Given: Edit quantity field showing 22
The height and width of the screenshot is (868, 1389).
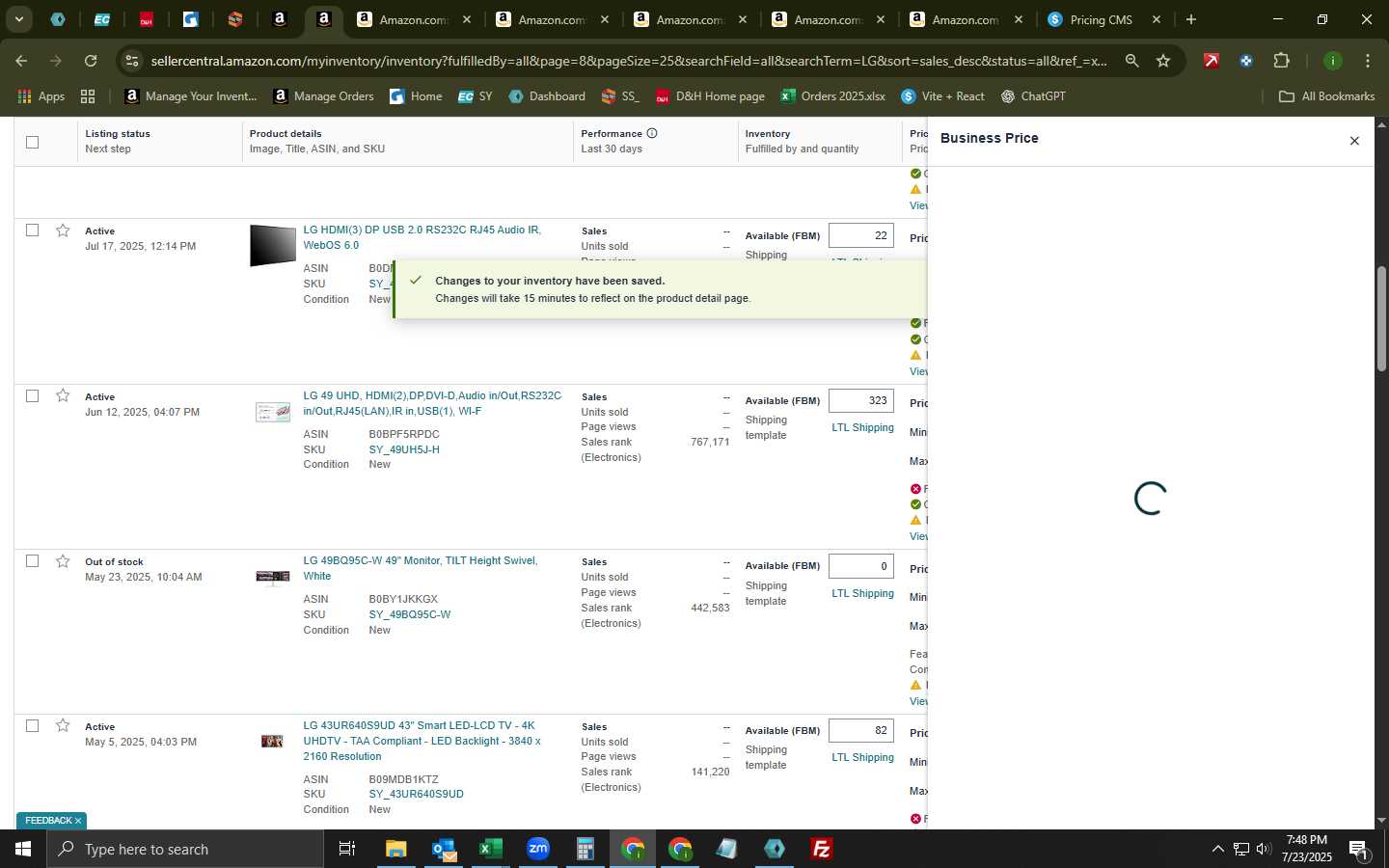Looking at the screenshot, I should pos(861,235).
